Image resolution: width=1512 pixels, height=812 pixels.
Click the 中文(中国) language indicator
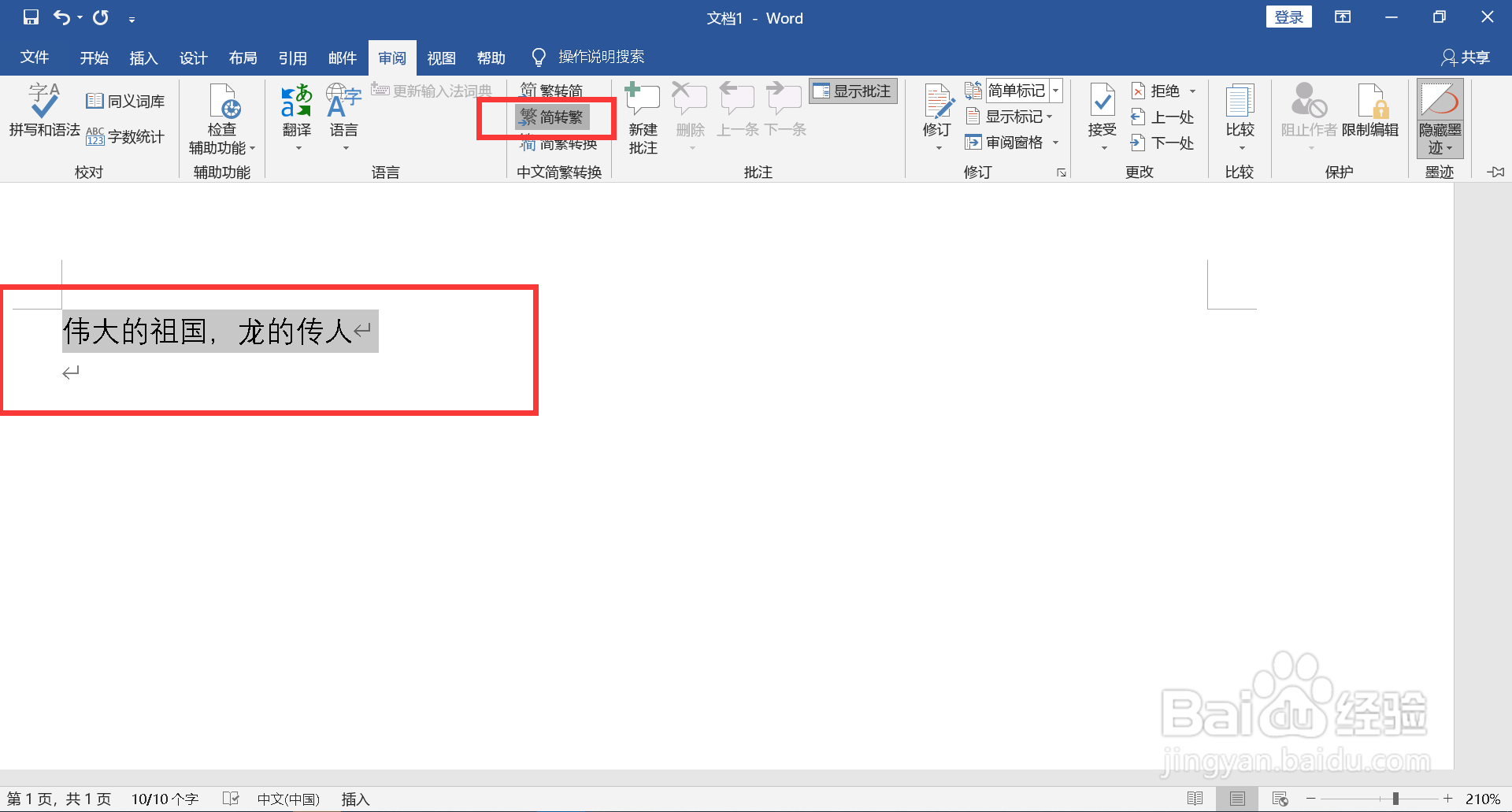point(288,799)
